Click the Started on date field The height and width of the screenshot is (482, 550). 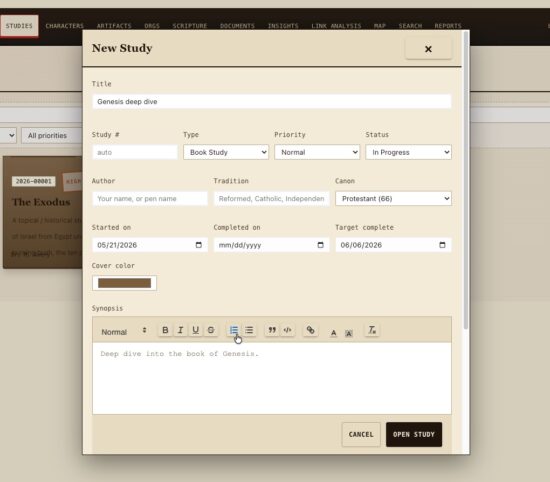(150, 245)
